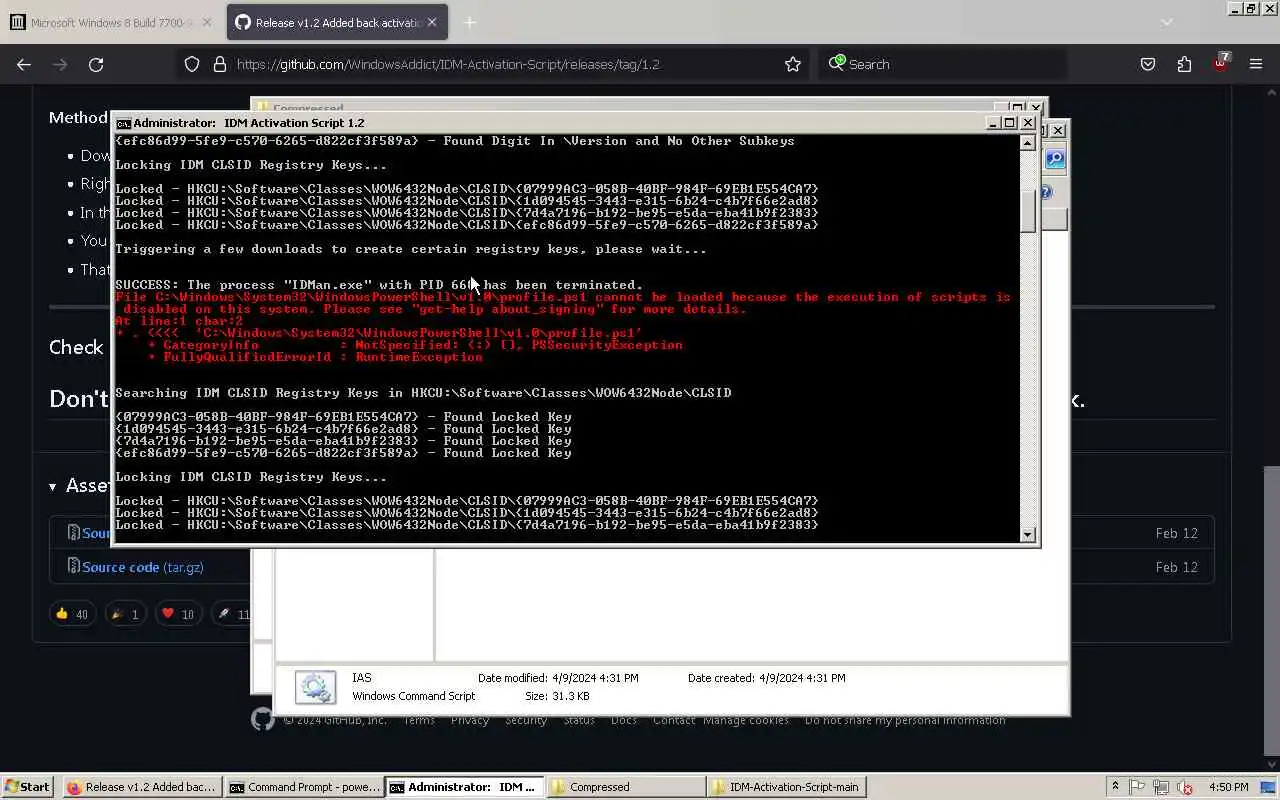Switch to Compressed folder taskbar button
Screen dimensions: 1280x800
tap(626, 787)
